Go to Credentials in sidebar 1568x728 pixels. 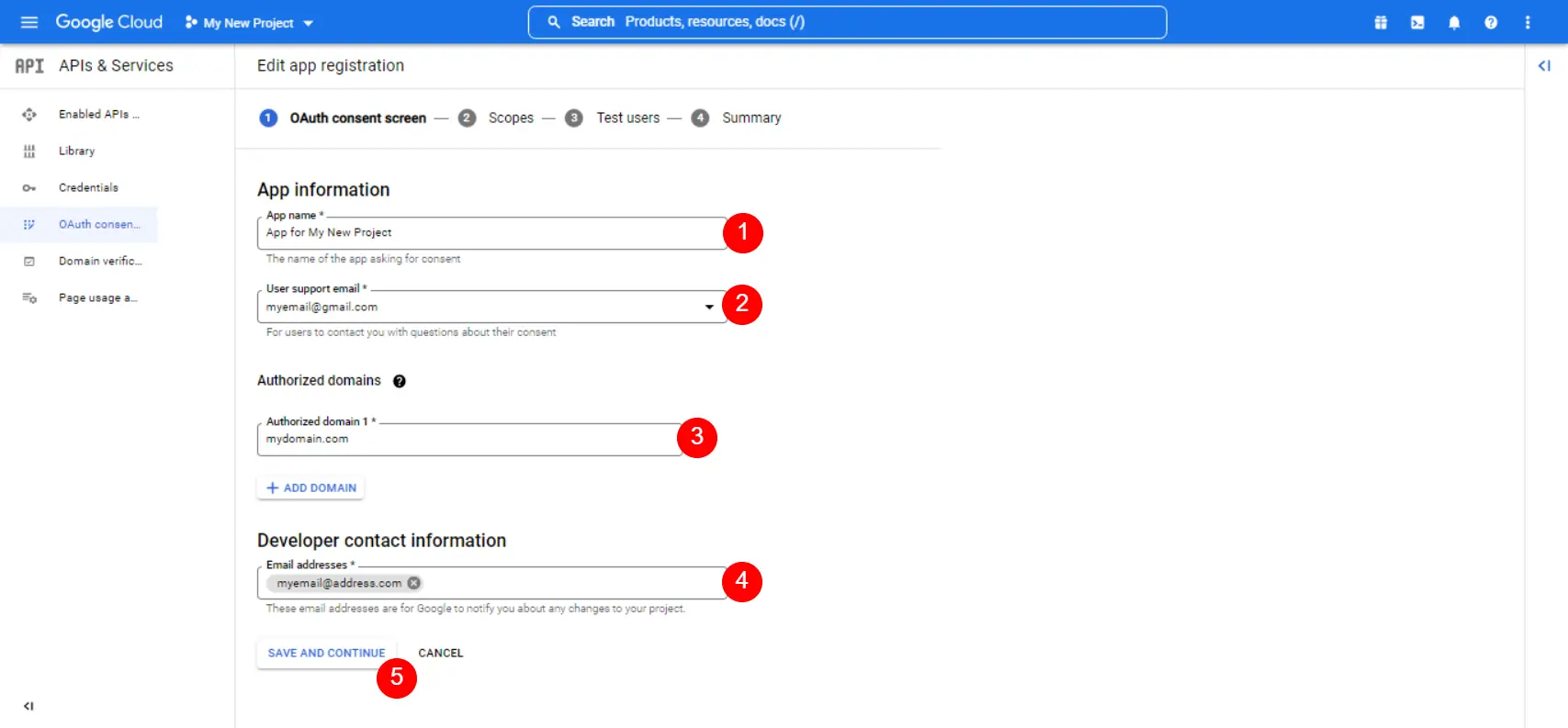point(88,187)
